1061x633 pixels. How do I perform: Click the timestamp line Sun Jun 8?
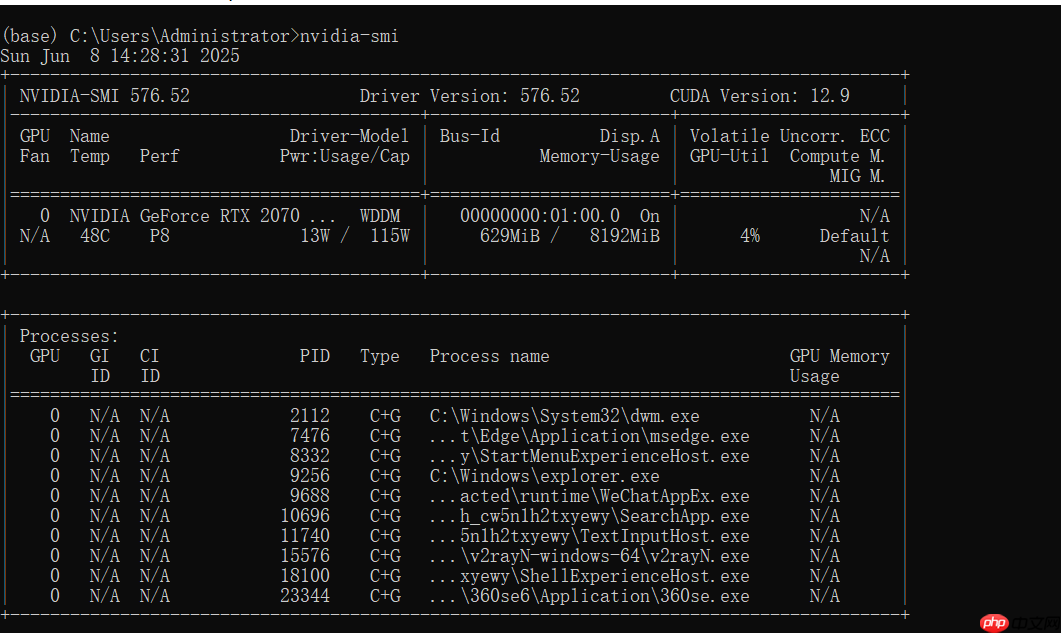click(120, 56)
